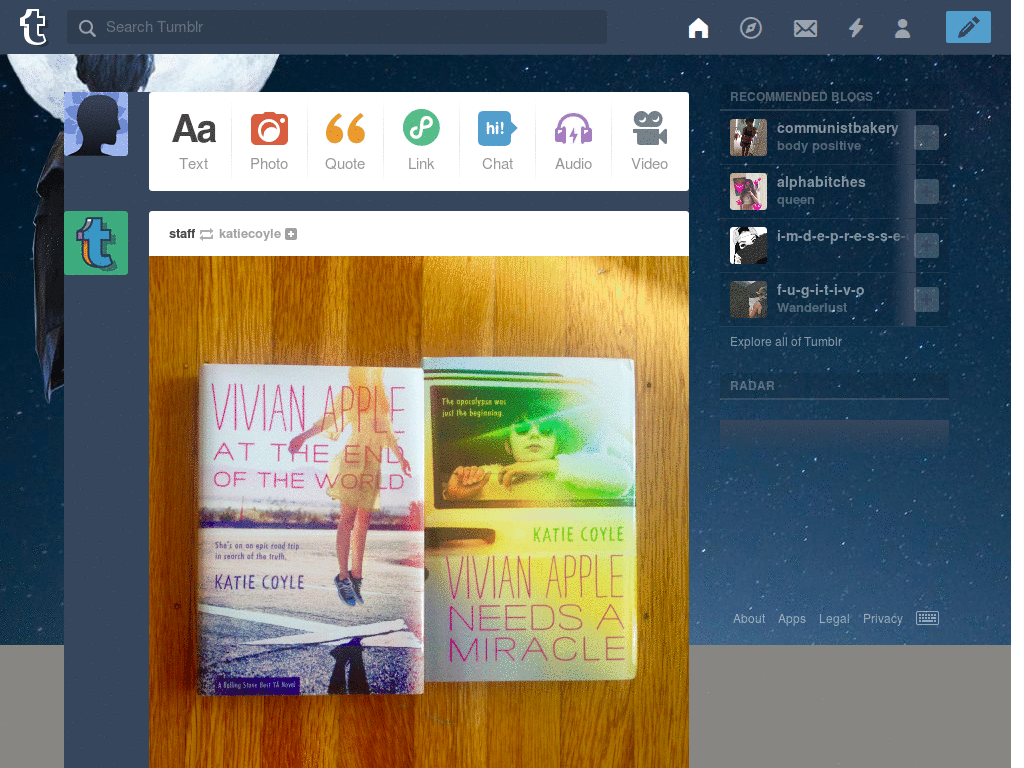The image size is (1024, 768).
Task: Create a new Text post
Action: 194,142
